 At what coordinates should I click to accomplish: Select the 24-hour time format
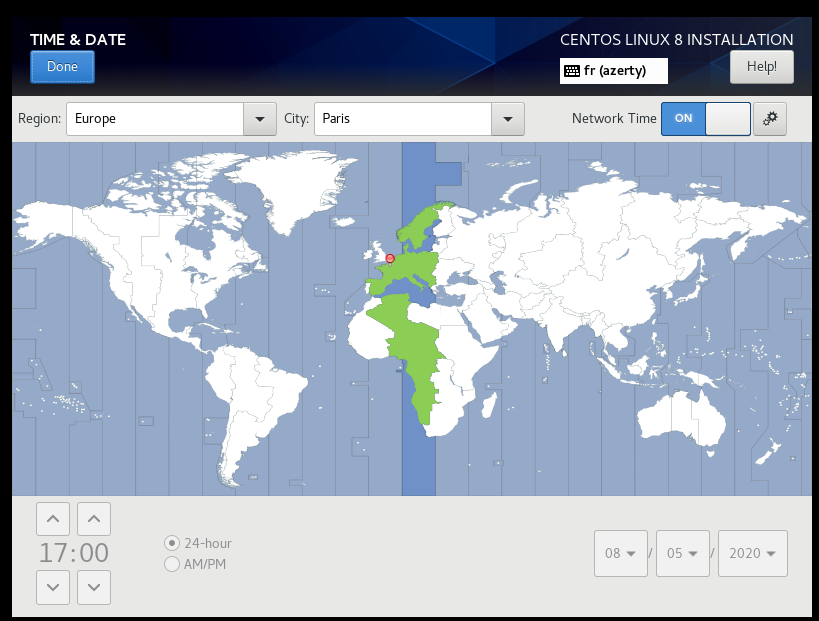172,543
